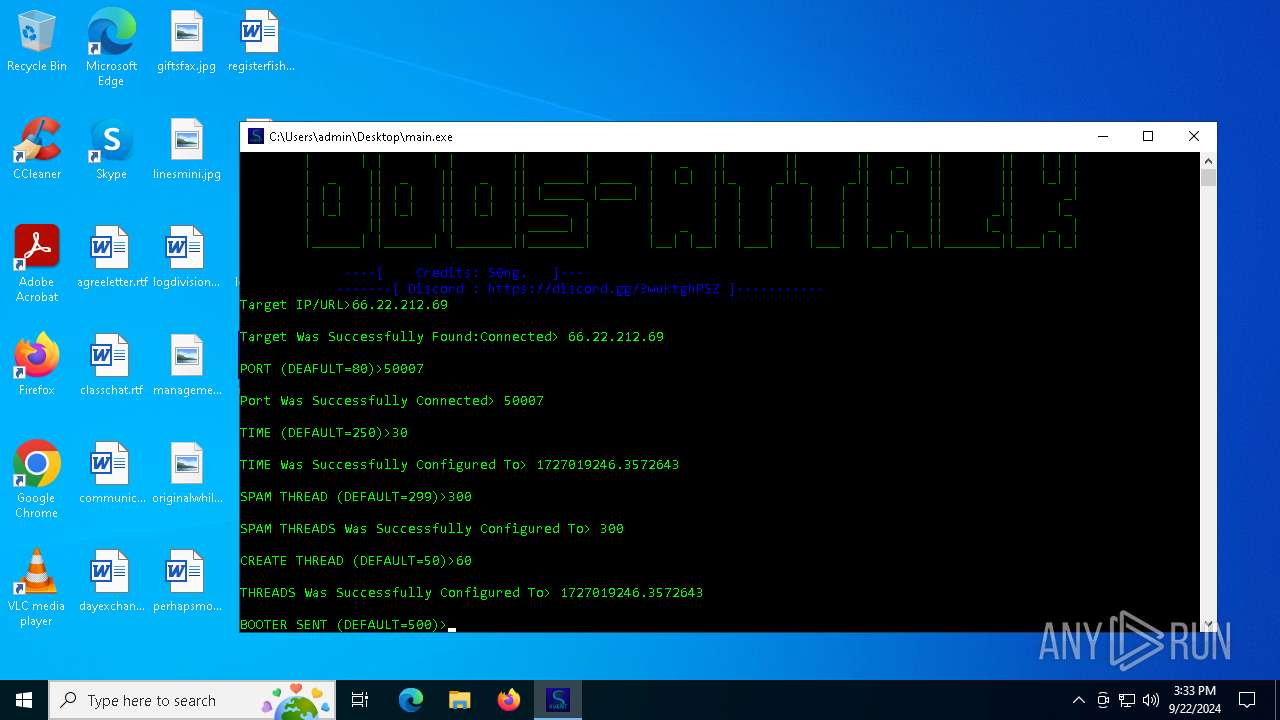Open the Recycle Bin desktop icon
This screenshot has width=1280, height=720.
coord(37,42)
